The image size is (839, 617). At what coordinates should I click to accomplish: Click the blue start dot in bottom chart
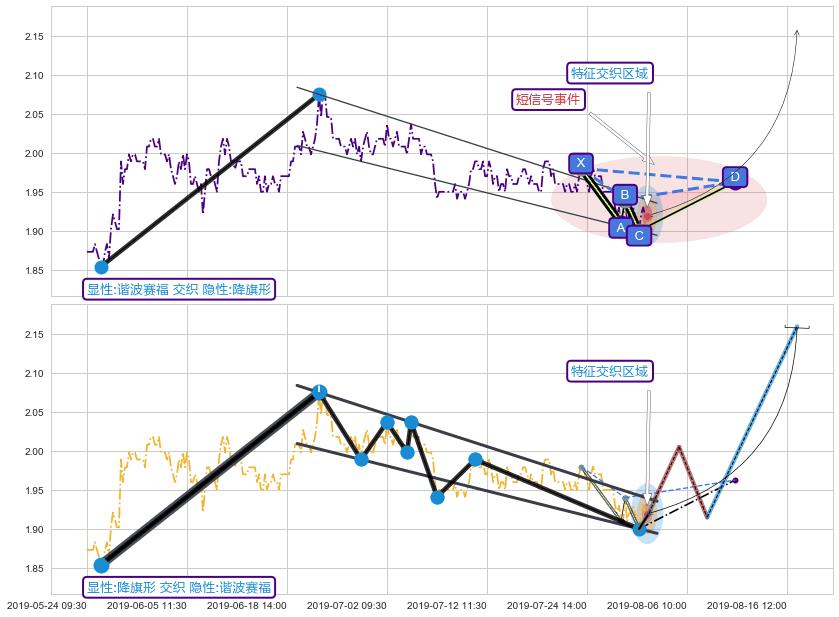point(101,566)
